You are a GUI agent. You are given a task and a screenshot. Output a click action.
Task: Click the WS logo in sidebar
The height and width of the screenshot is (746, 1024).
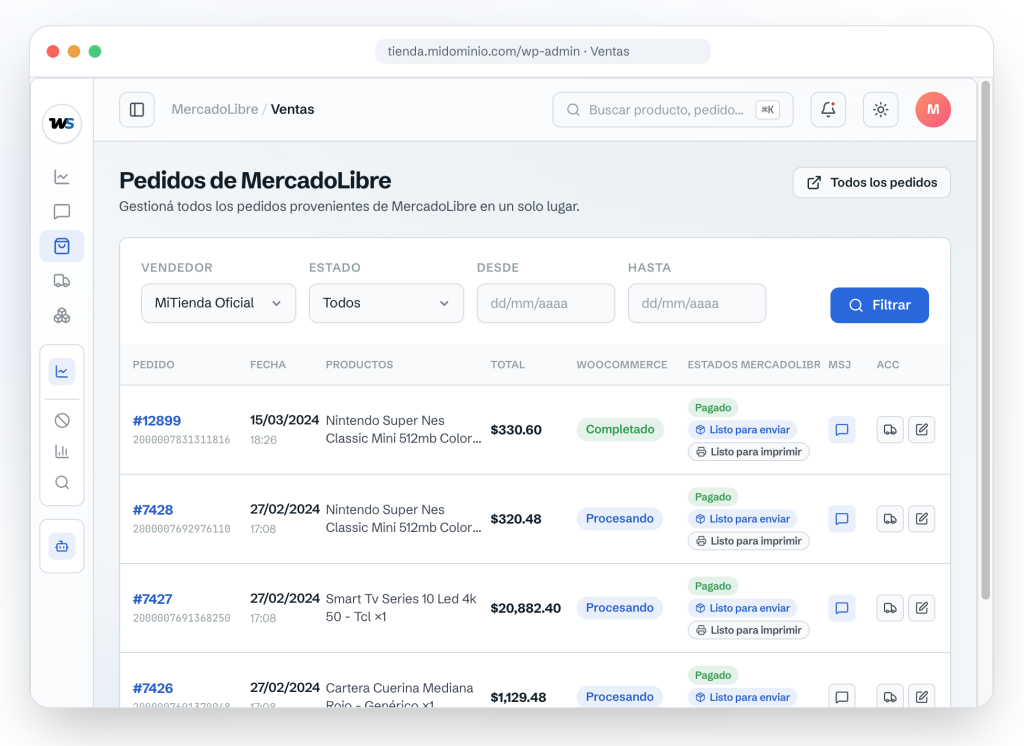pyautogui.click(x=62, y=123)
